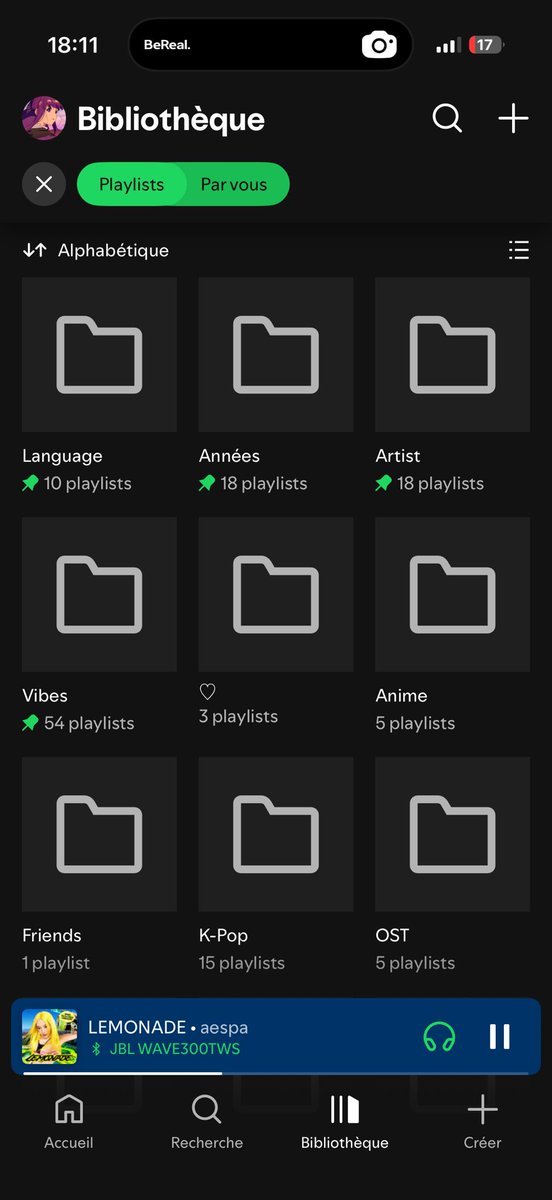This screenshot has height=1200, width=552.
Task: Tap the Bibliothèque page title
Action: 171,119
